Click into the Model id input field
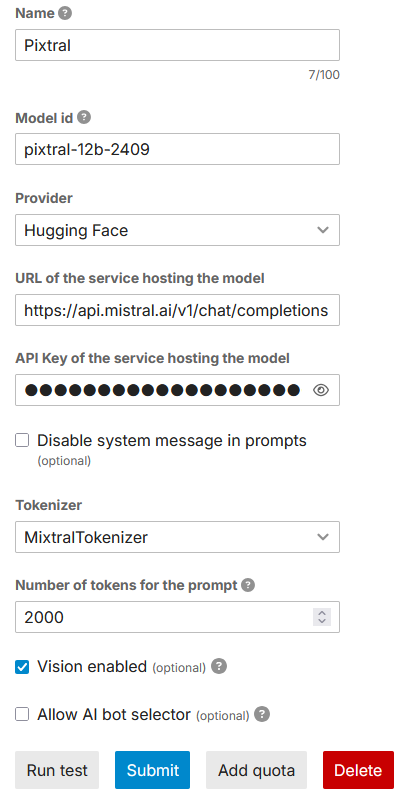The image size is (415, 803). [177, 149]
